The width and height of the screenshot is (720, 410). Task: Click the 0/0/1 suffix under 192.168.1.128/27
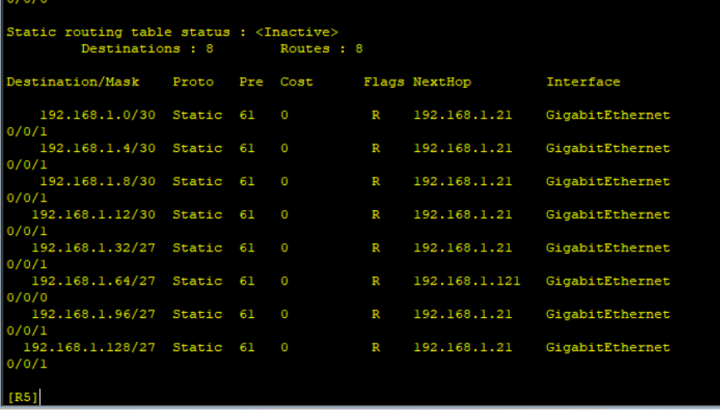point(27,364)
